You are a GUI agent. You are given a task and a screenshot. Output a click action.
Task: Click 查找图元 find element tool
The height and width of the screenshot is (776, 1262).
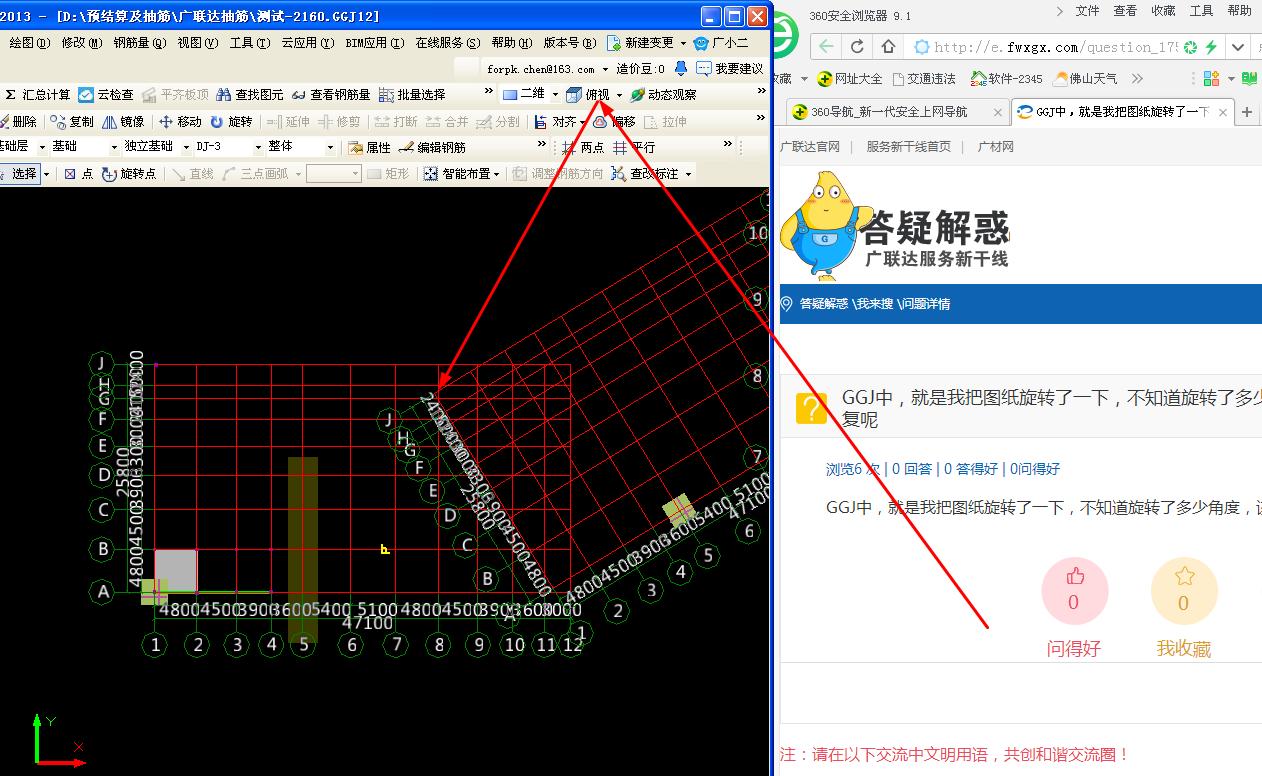(x=250, y=94)
